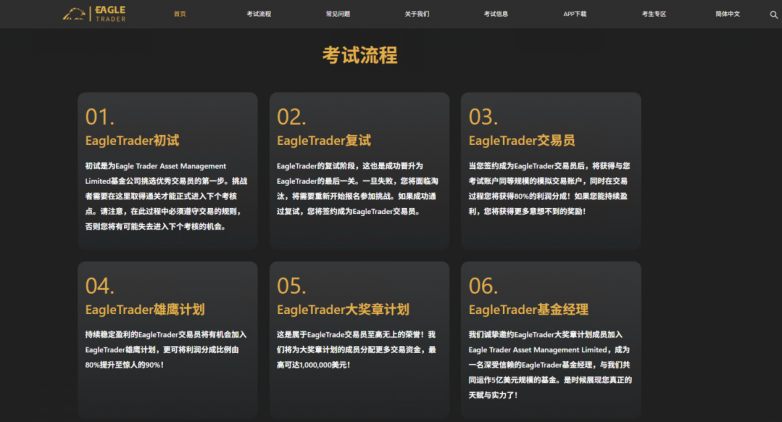Viewport: 782px width, 422px height.
Task: Click the 考试流程 page heading
Action: [x=360, y=55]
